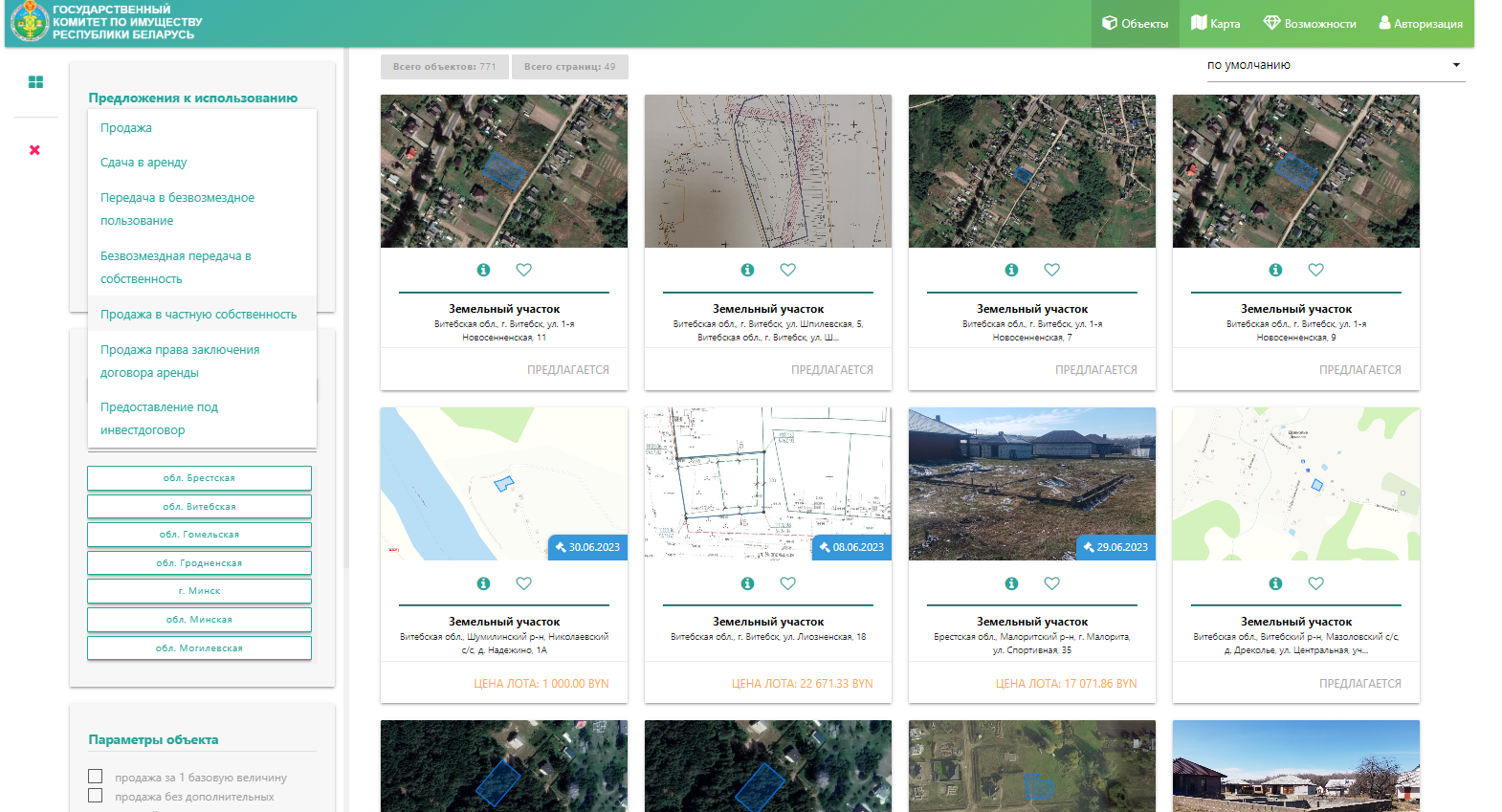1502x812 pixels.
Task: Choose 'Сдача в аренду' from the list
Action: point(144,163)
